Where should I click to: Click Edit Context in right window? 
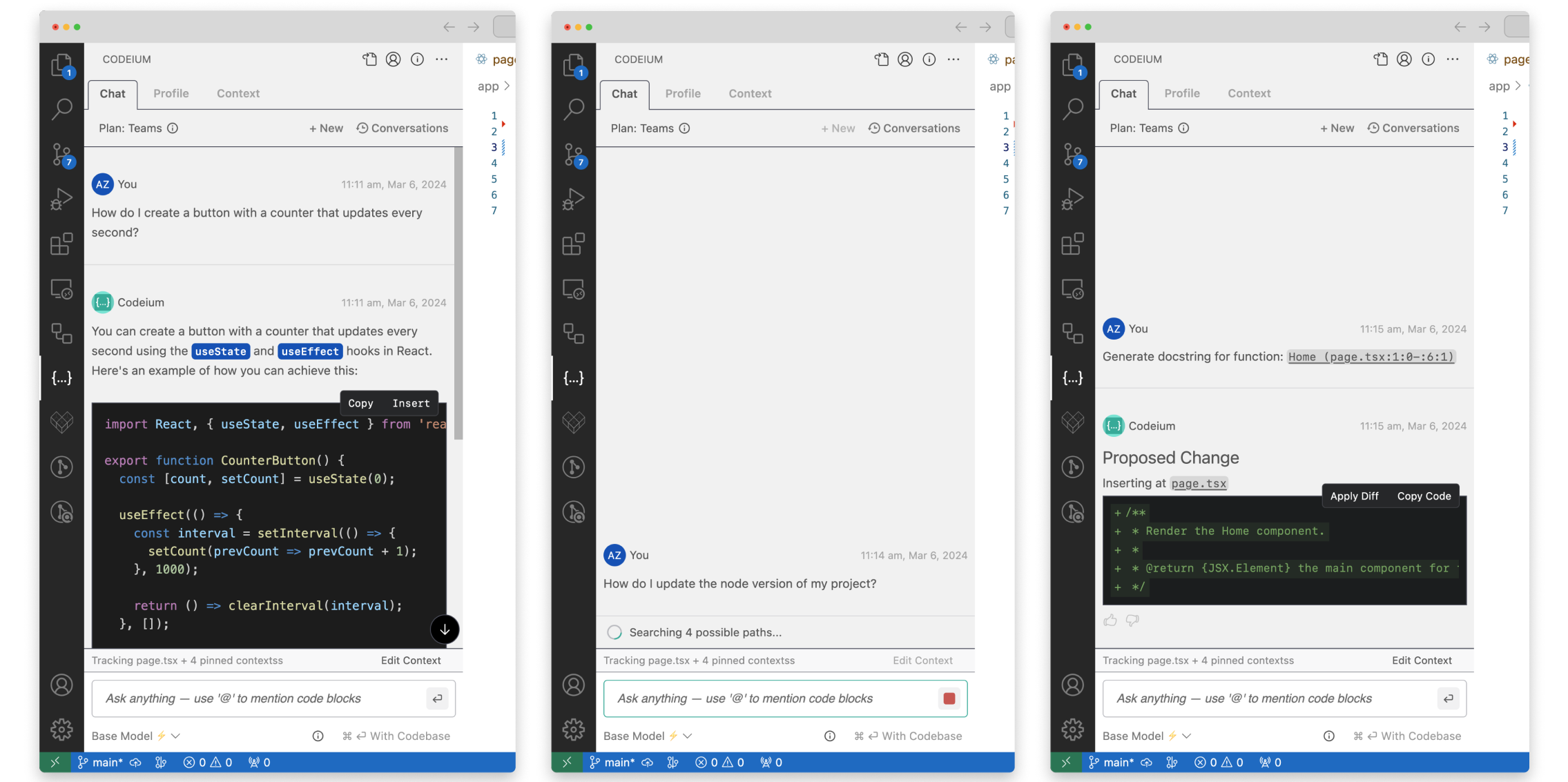click(1422, 661)
